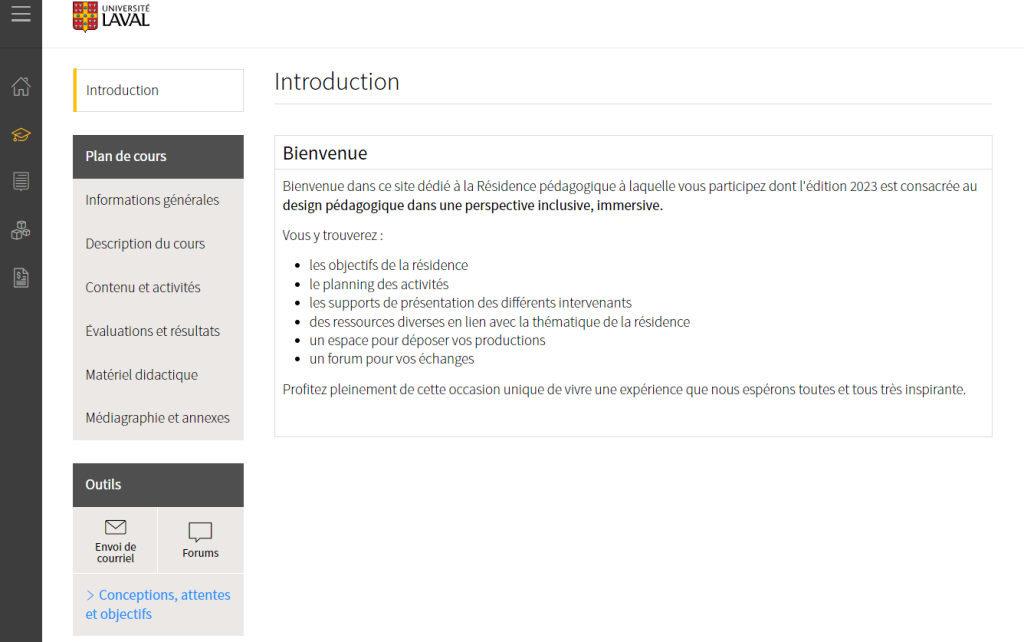Select the graduation cap courses icon
This screenshot has height=642, width=1024.
tap(21, 134)
